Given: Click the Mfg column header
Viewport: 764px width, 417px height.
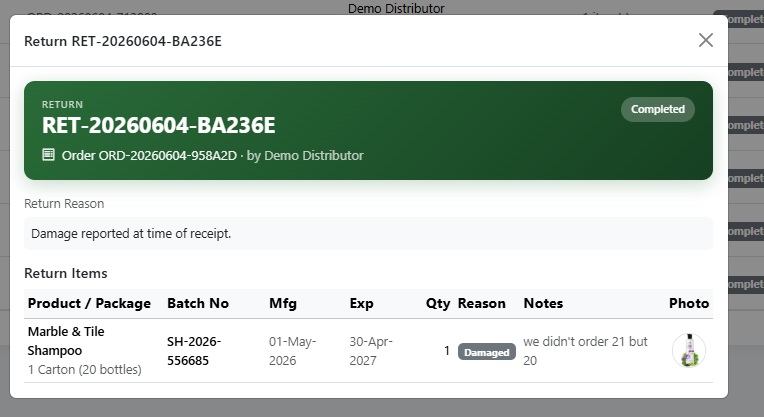Looking at the screenshot, I should [x=283, y=303].
